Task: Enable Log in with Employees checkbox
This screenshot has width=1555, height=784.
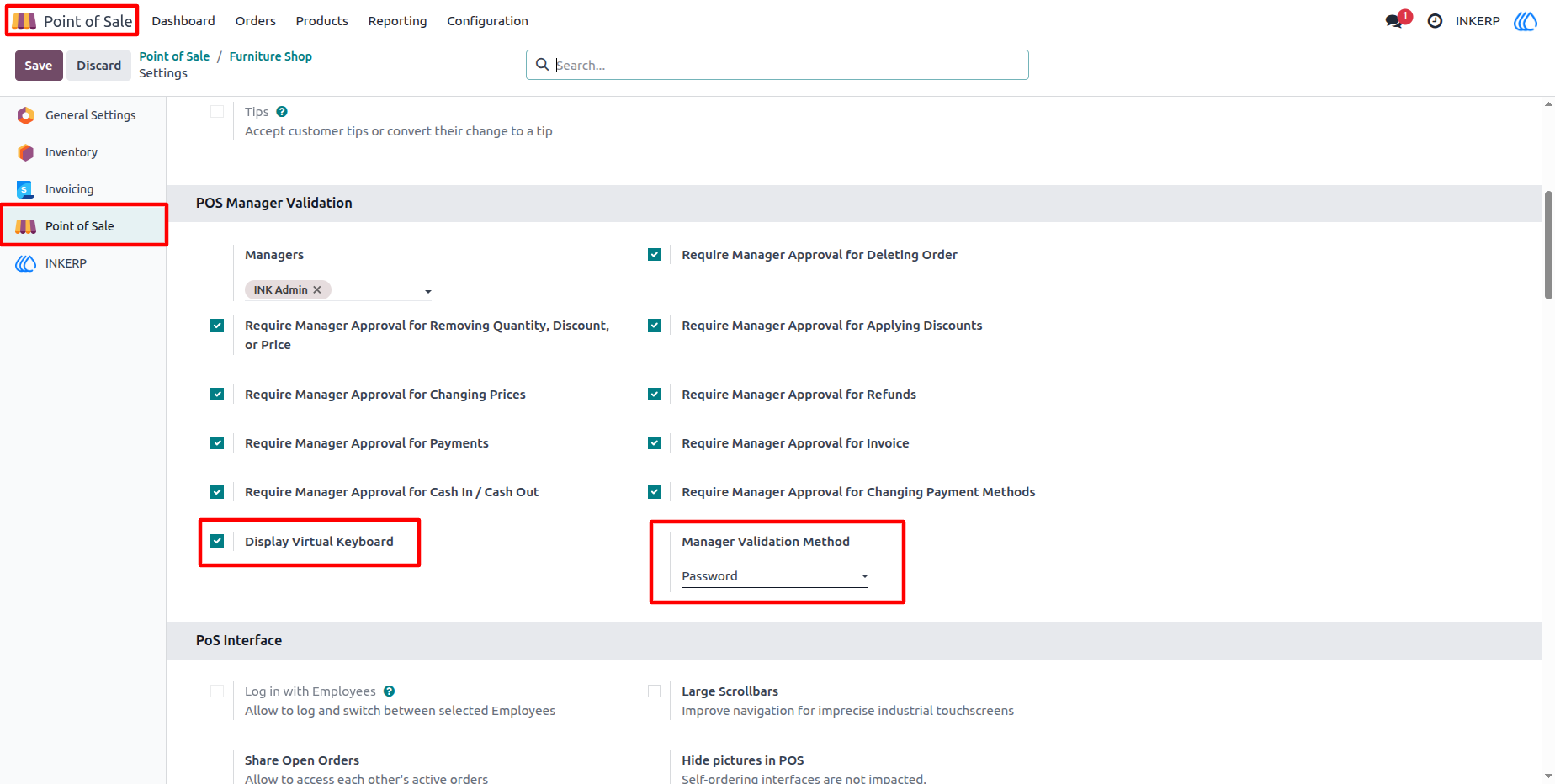Action: tap(217, 691)
